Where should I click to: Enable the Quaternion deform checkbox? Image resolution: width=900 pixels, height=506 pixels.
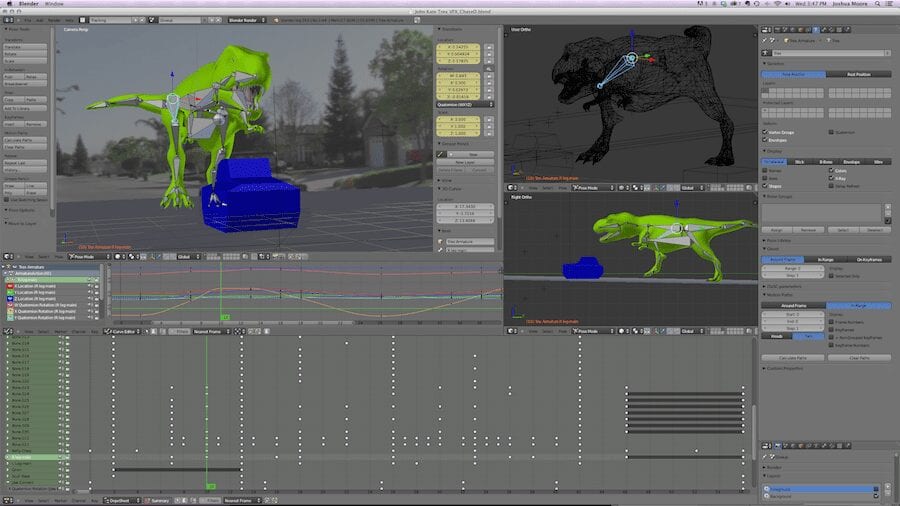pos(831,132)
